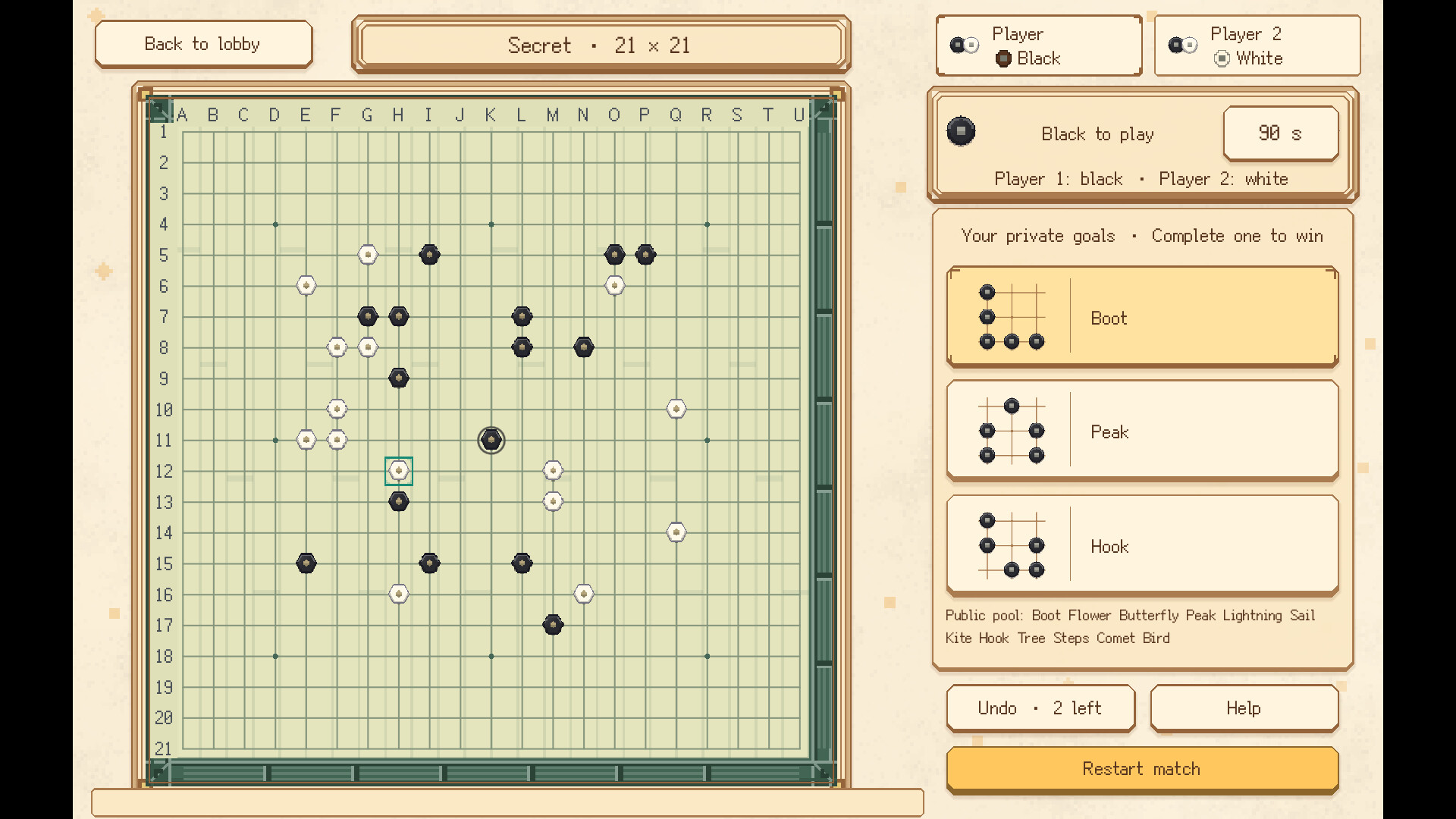Click the black stone at N8
This screenshot has height=819, width=1456.
584,347
